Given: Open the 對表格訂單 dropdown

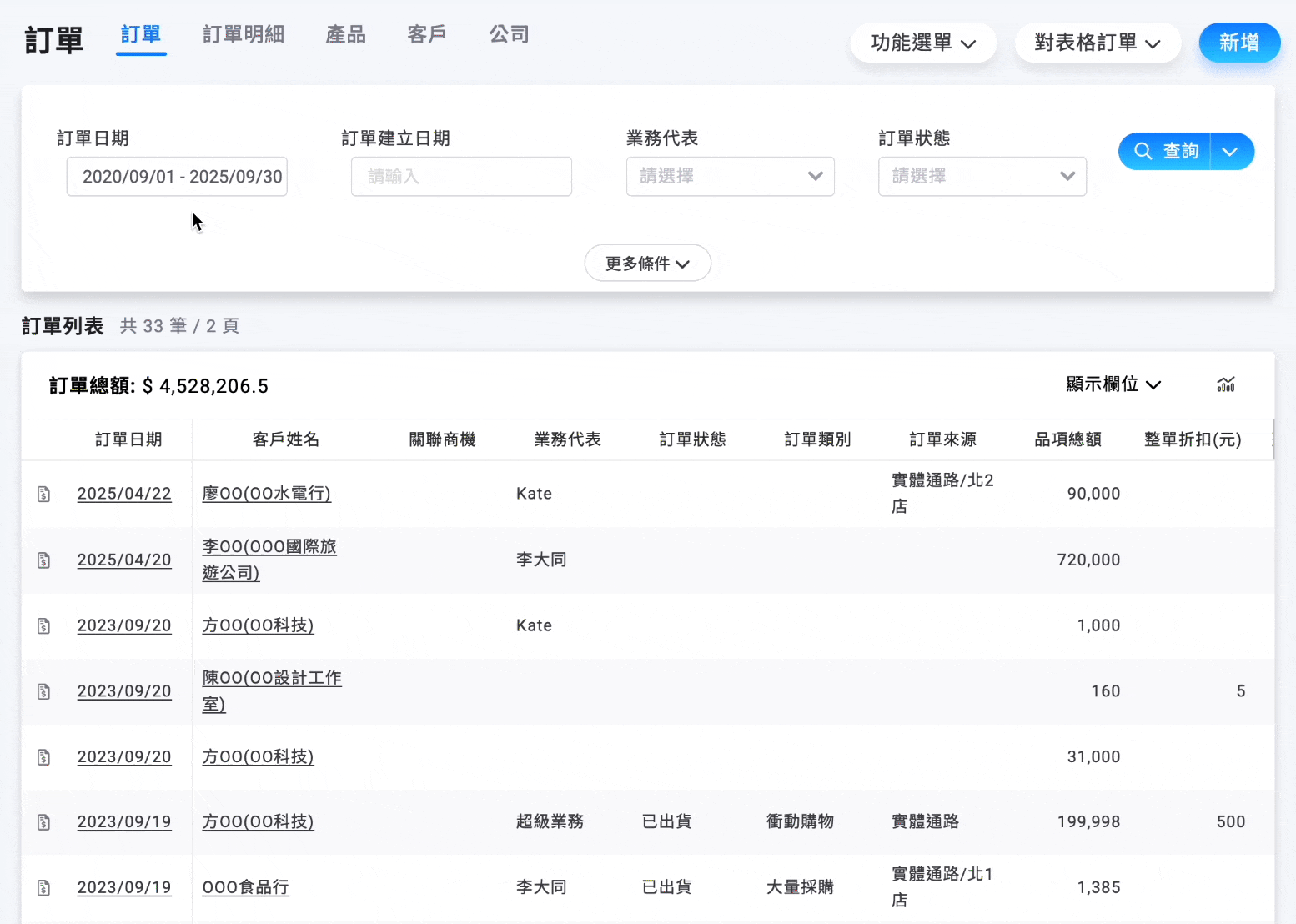Looking at the screenshot, I should point(1098,43).
